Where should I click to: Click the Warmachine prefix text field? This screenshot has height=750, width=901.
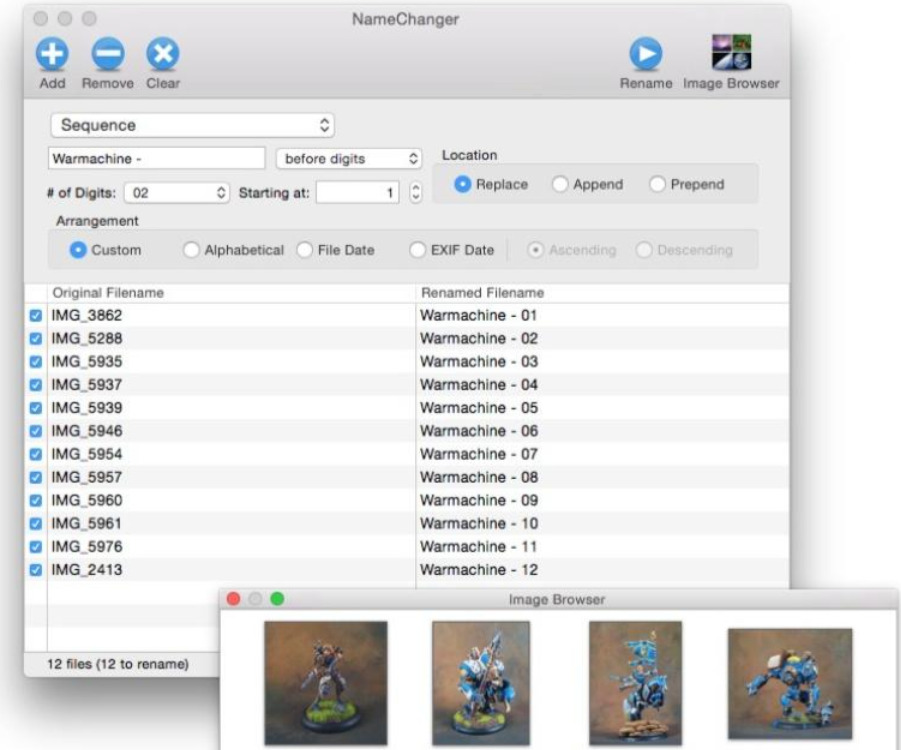coord(156,158)
